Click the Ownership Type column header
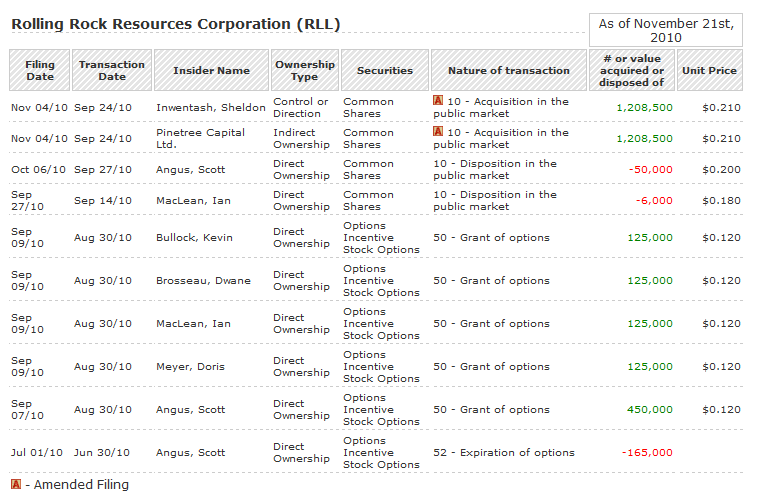The height and width of the screenshot is (499, 768). 304,70
